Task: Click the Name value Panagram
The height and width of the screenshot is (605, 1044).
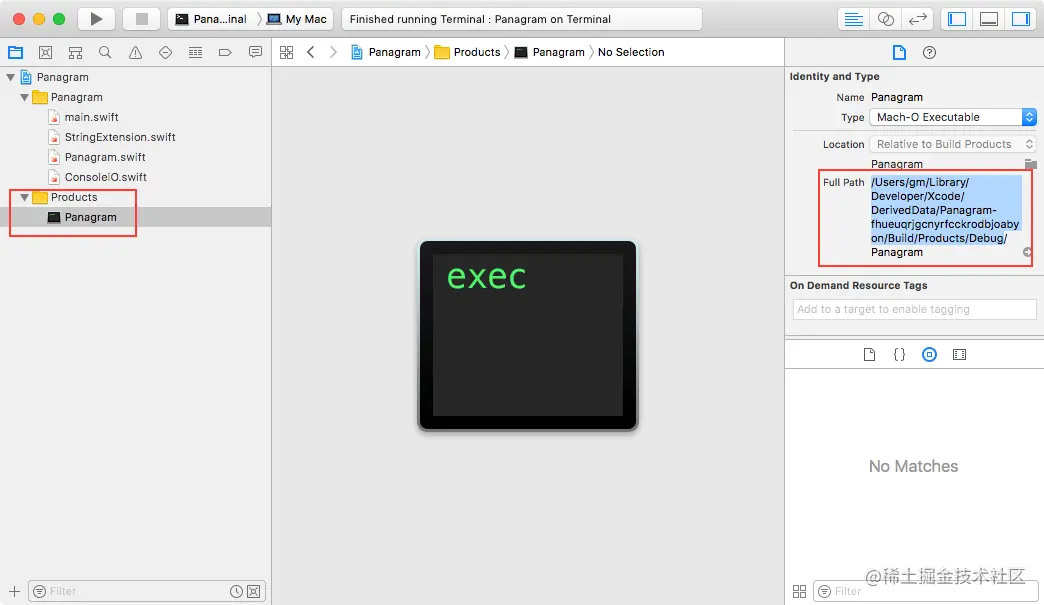Action: [897, 97]
